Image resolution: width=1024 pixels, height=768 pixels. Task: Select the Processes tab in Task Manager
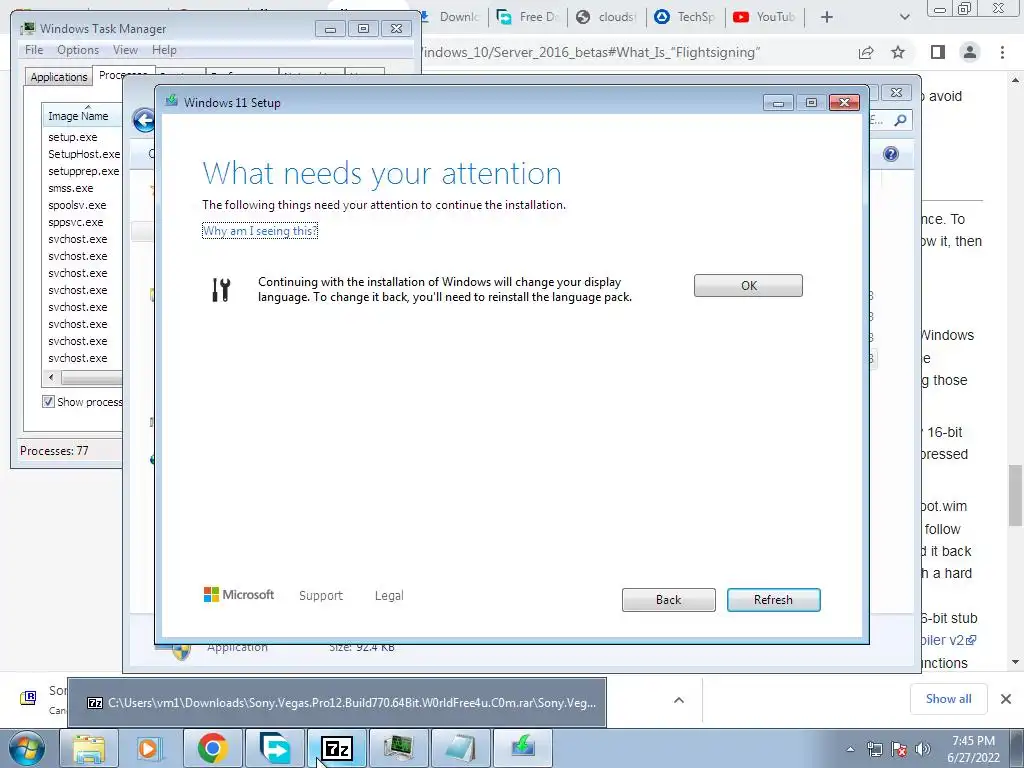(x=123, y=74)
